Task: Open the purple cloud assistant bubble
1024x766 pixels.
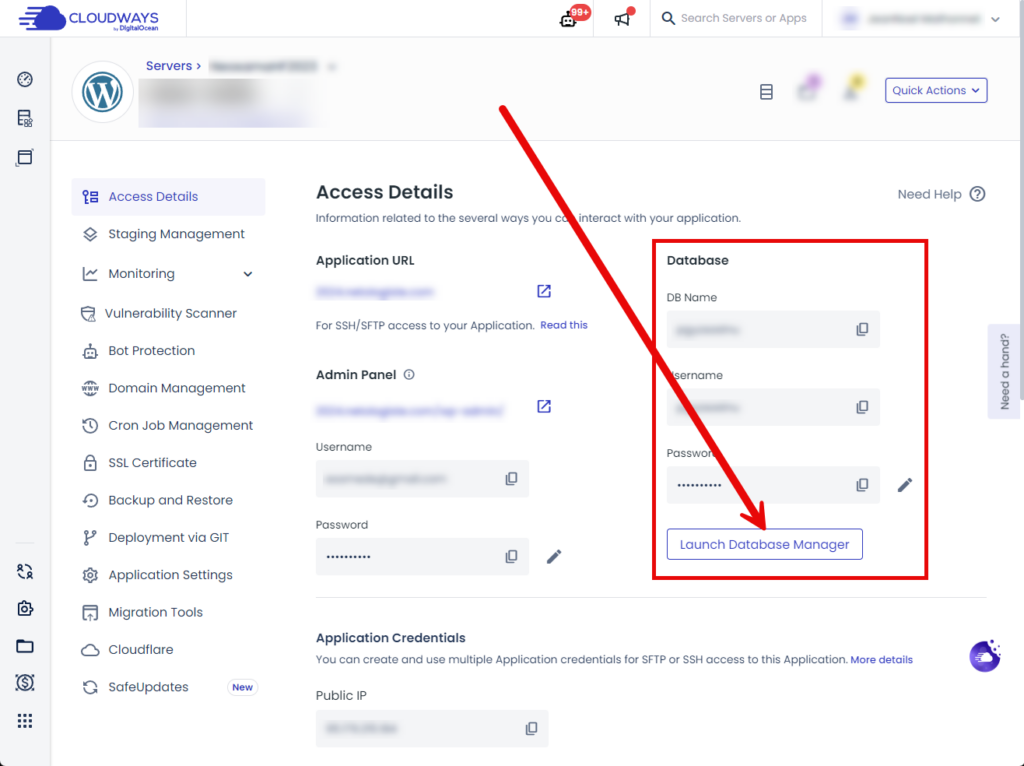Action: click(x=985, y=656)
